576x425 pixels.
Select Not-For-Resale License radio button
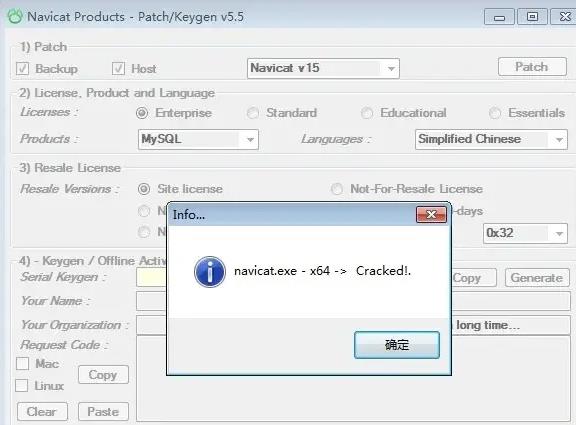tap(336, 189)
